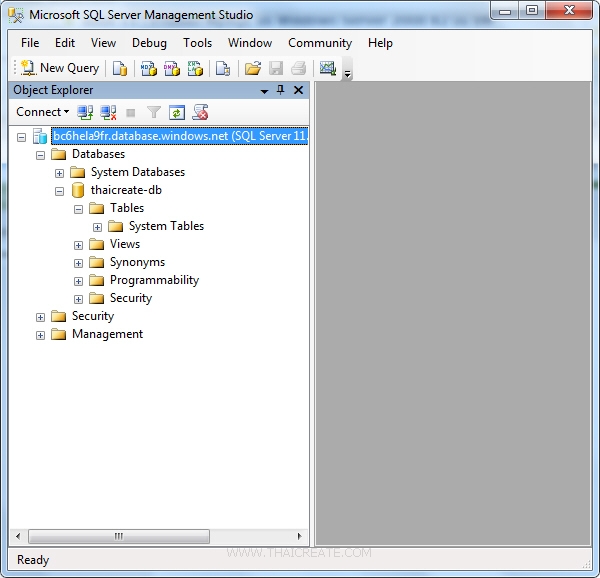Click SQL Server Compact Query icon

223,69
